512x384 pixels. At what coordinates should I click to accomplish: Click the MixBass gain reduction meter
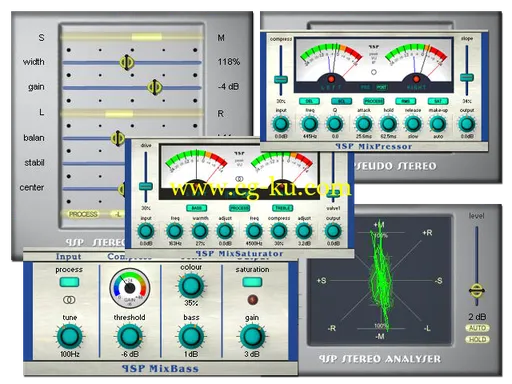point(130,288)
